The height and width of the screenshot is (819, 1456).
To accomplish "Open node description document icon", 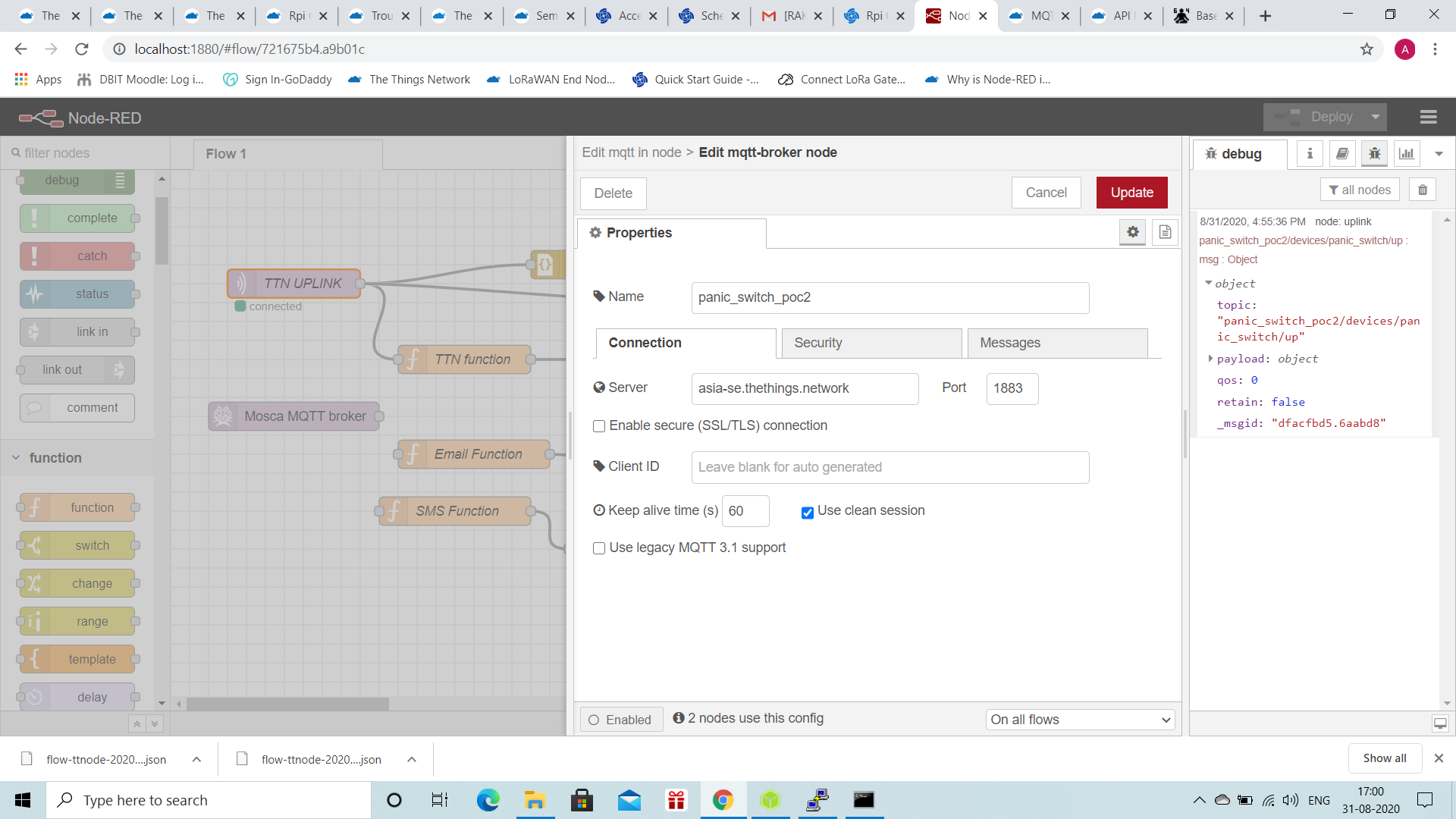I will click(1165, 232).
